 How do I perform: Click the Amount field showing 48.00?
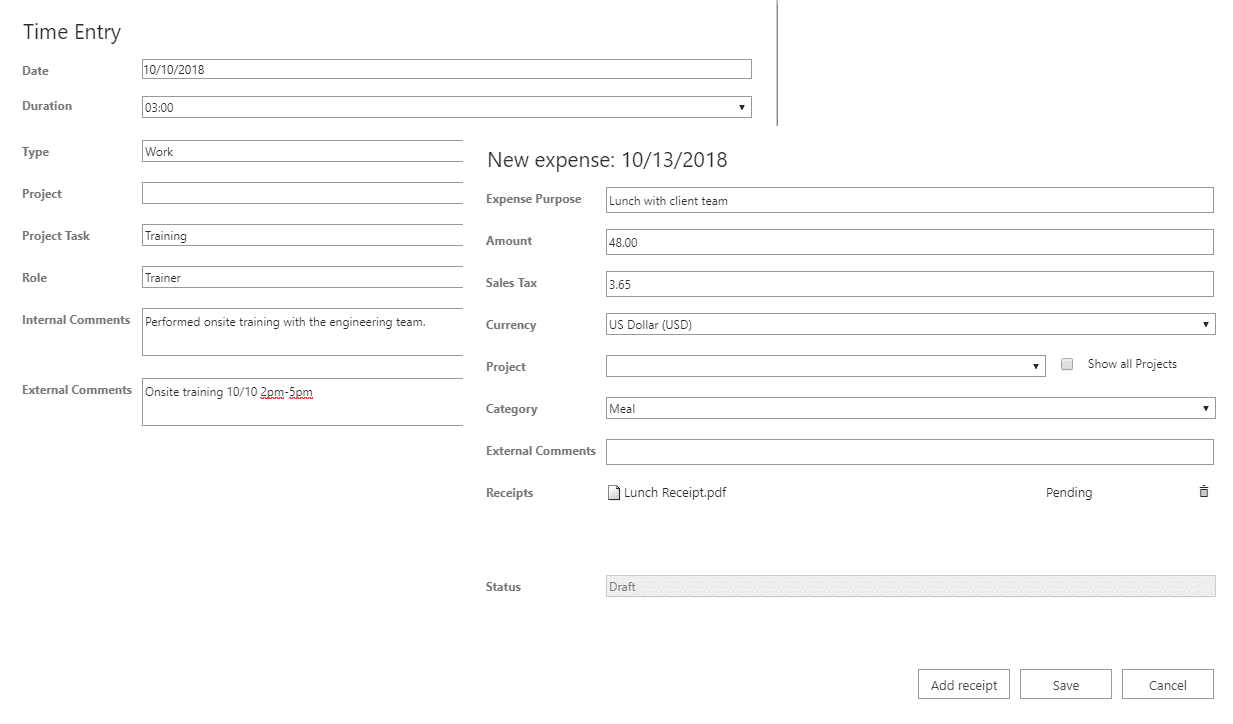pos(909,242)
